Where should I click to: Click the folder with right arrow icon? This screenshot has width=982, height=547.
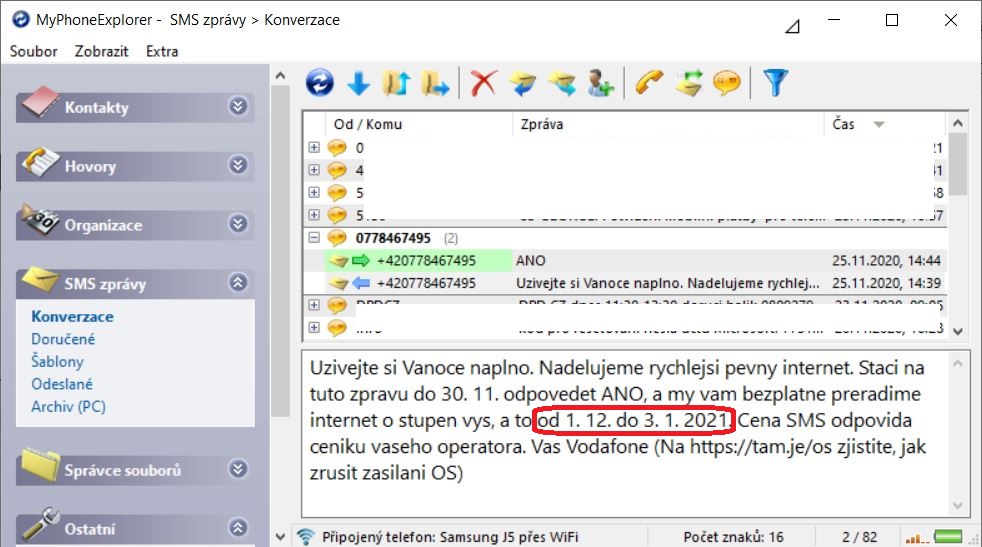pyautogui.click(x=434, y=84)
